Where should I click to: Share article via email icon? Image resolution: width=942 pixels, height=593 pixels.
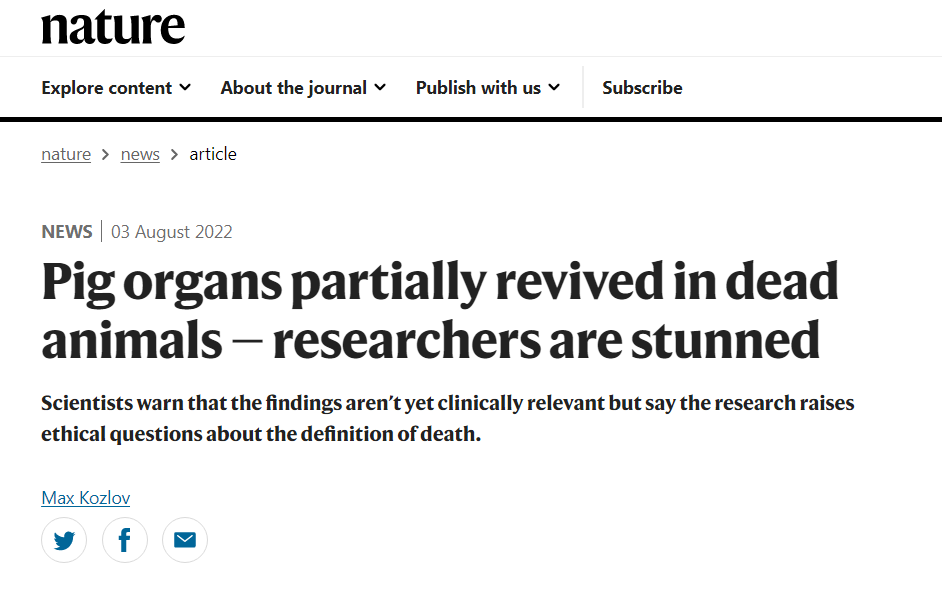click(x=184, y=540)
